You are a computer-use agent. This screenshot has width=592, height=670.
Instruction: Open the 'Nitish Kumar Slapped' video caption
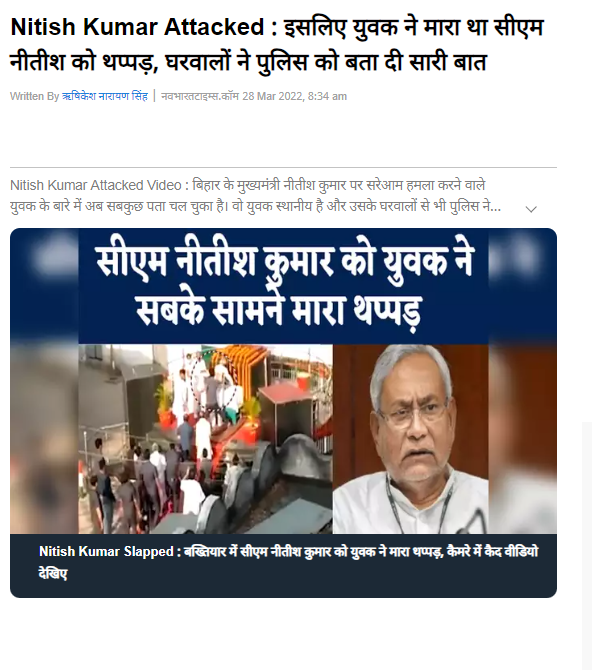(x=289, y=562)
